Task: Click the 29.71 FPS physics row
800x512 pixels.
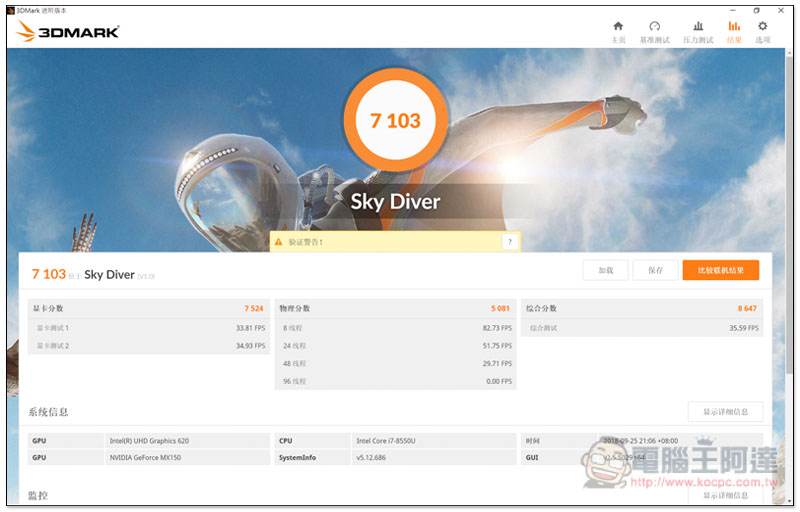Action: 395,364
